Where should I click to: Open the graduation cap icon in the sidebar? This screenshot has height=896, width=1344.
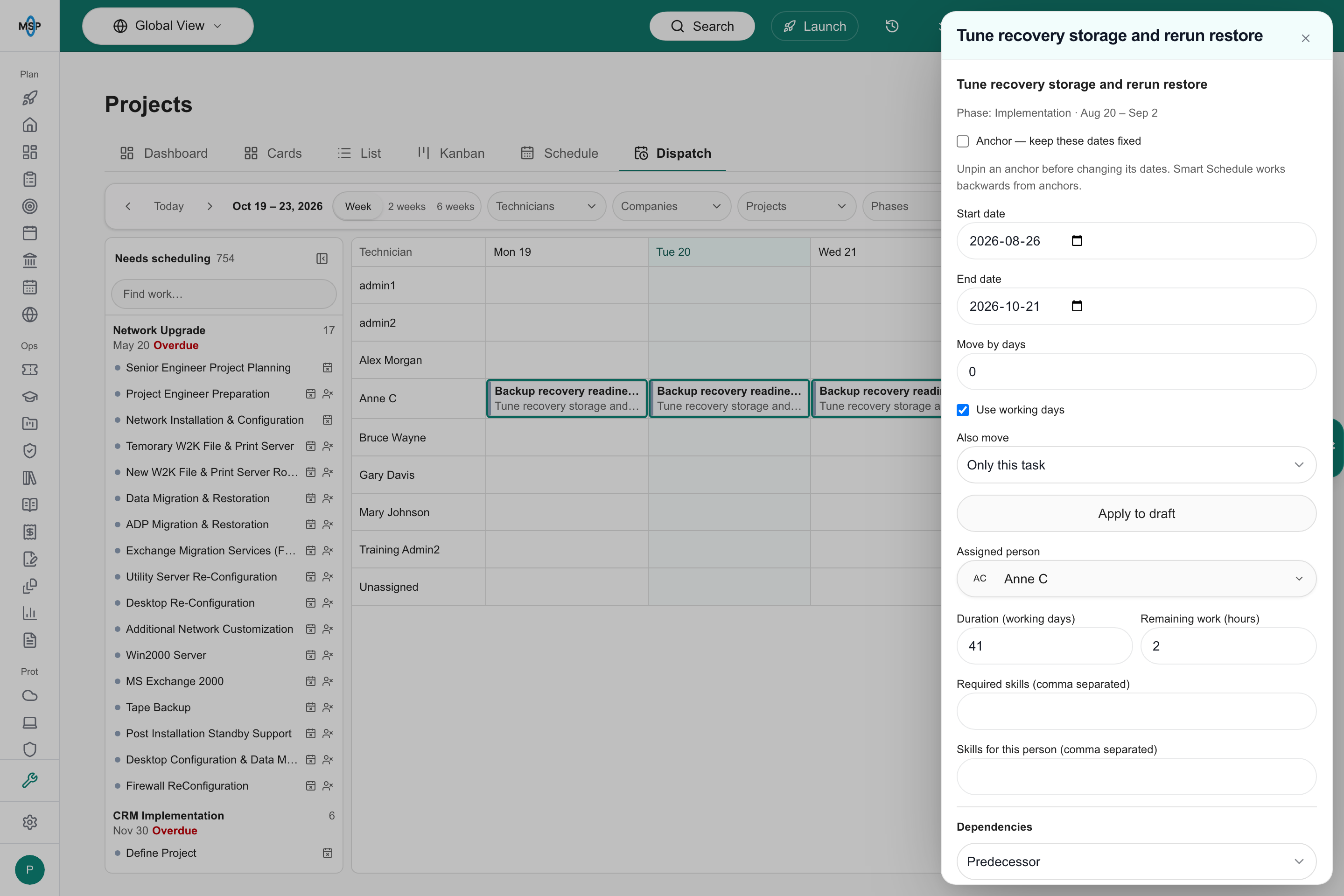pyautogui.click(x=30, y=397)
